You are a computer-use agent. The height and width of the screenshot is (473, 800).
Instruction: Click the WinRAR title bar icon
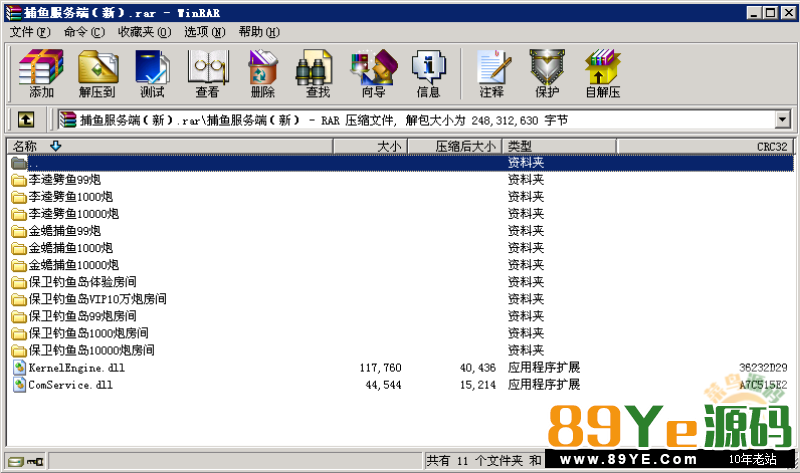click(x=13, y=13)
